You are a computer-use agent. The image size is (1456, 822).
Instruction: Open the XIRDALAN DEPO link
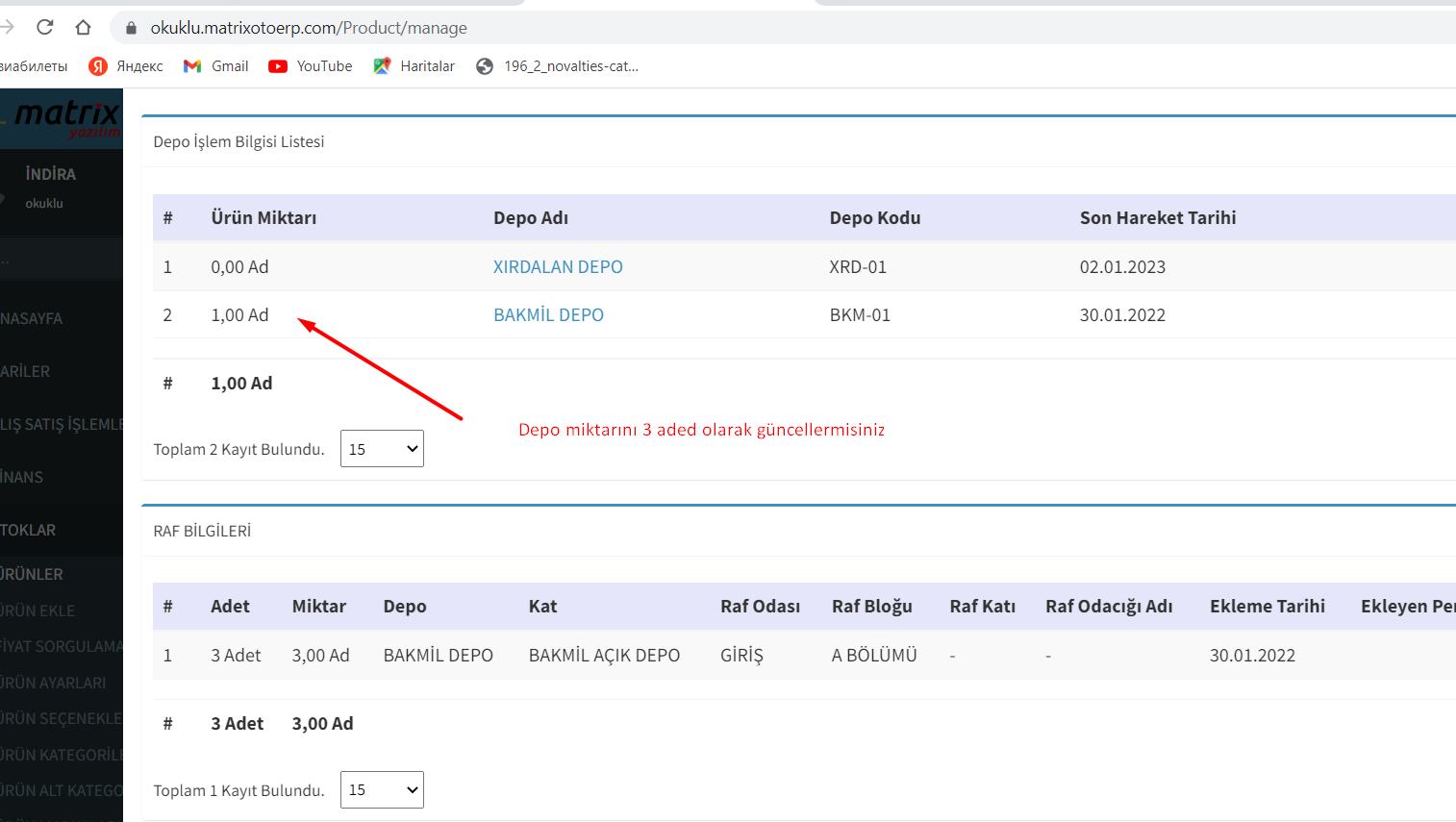(558, 267)
